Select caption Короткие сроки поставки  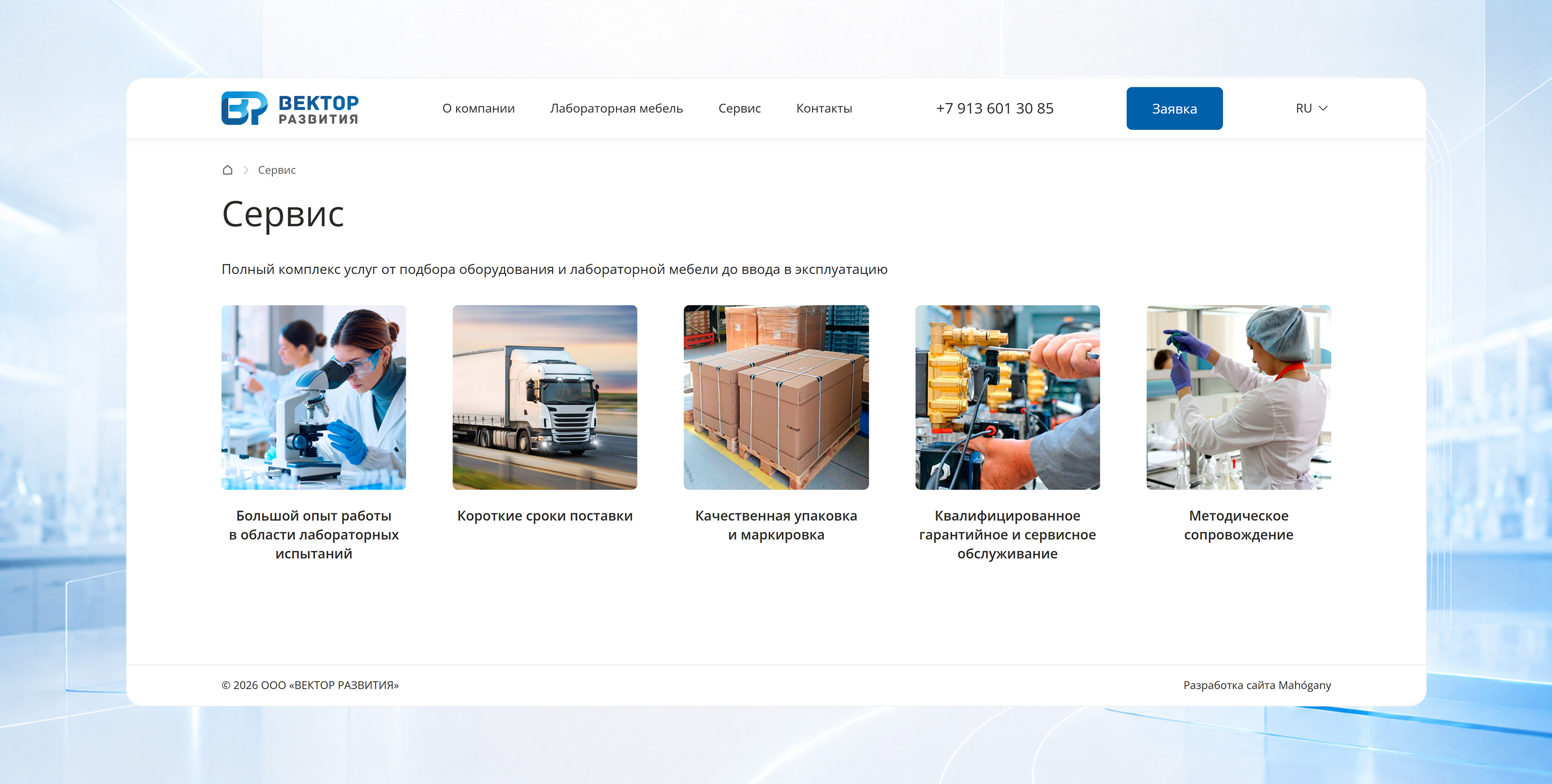point(545,516)
